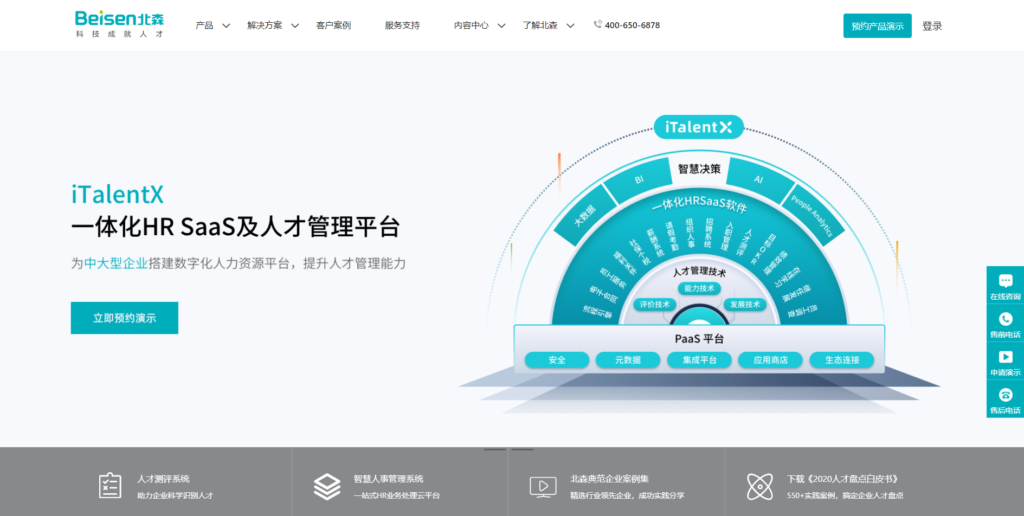Click the 安全 pill in PaaS platform

pyautogui.click(x=557, y=360)
